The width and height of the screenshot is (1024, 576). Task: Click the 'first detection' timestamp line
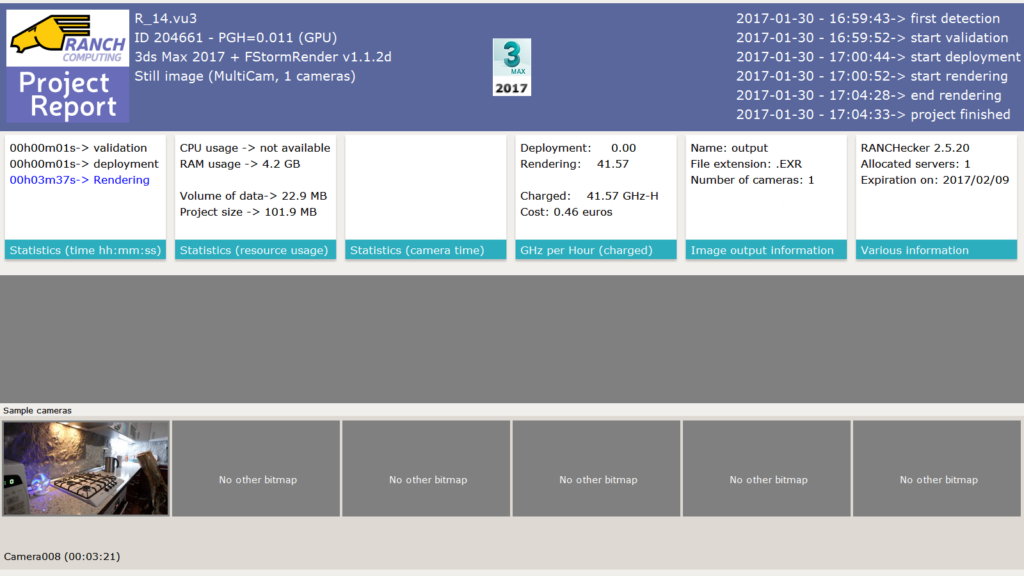coord(868,19)
